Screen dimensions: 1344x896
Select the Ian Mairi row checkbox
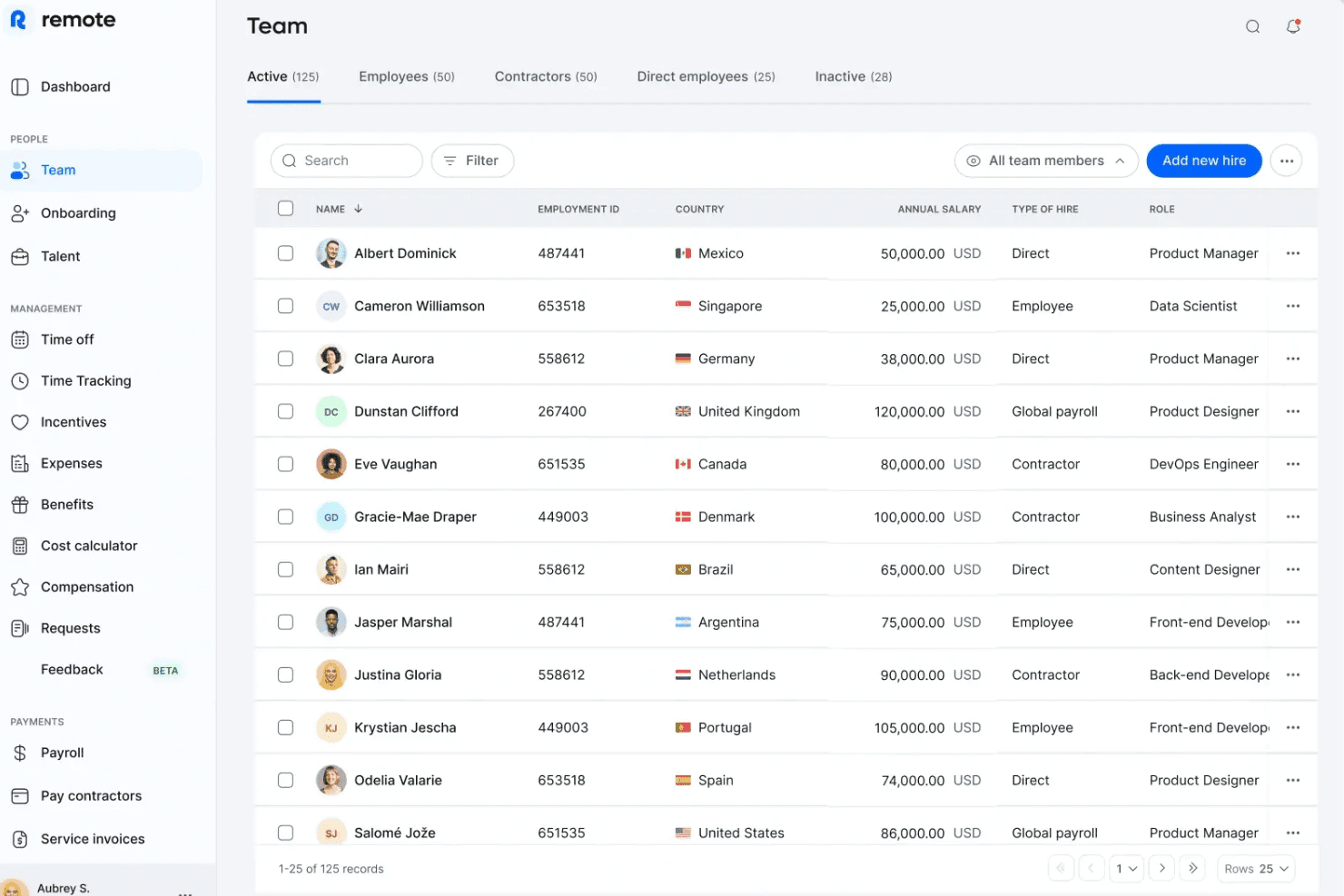[x=286, y=569]
